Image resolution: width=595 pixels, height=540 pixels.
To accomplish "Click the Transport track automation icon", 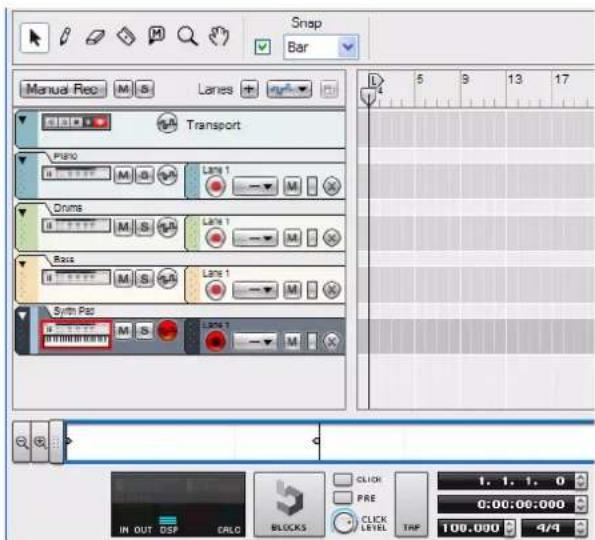I will pyautogui.click(x=167, y=124).
